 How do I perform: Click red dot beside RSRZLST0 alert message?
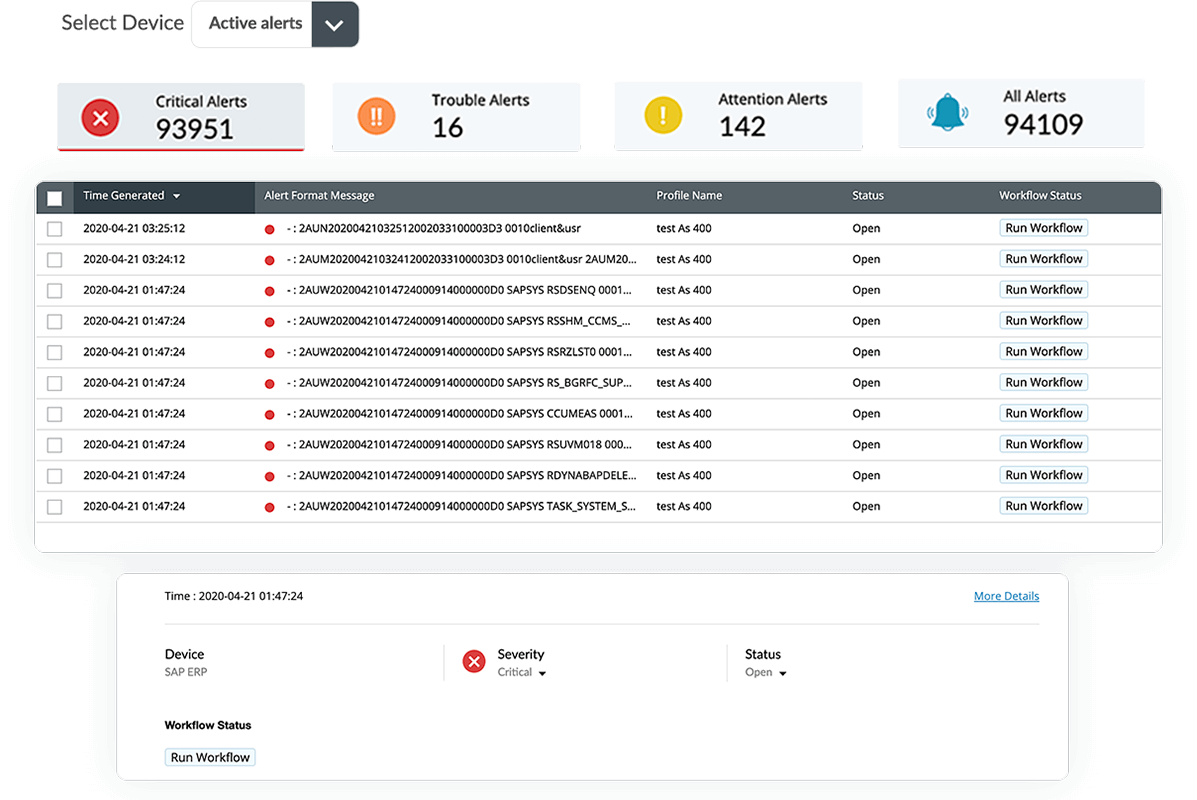coord(269,353)
